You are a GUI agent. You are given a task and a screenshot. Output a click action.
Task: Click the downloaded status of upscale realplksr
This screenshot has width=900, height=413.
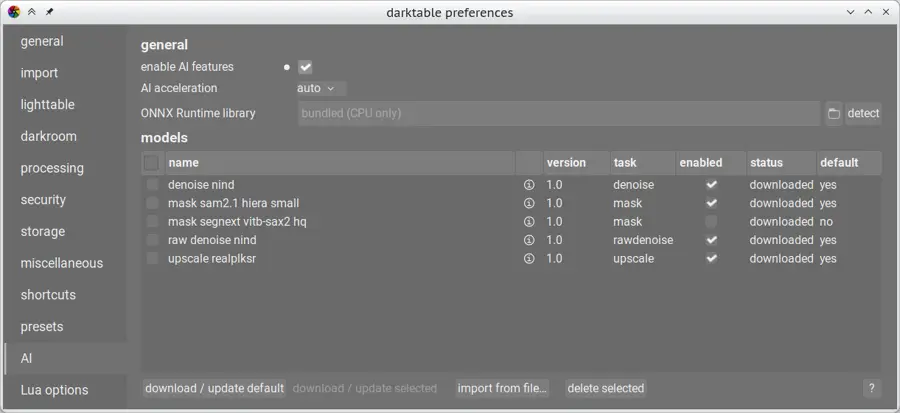781,259
